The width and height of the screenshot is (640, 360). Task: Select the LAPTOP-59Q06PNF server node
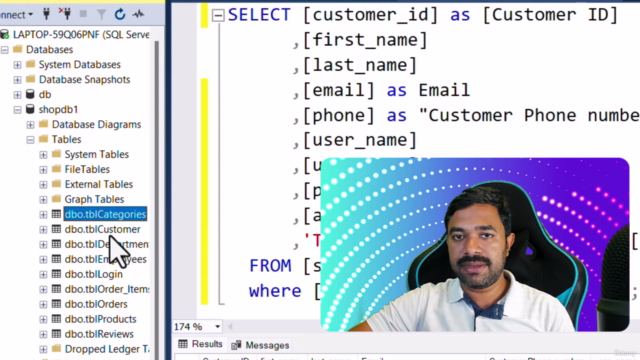click(x=81, y=35)
